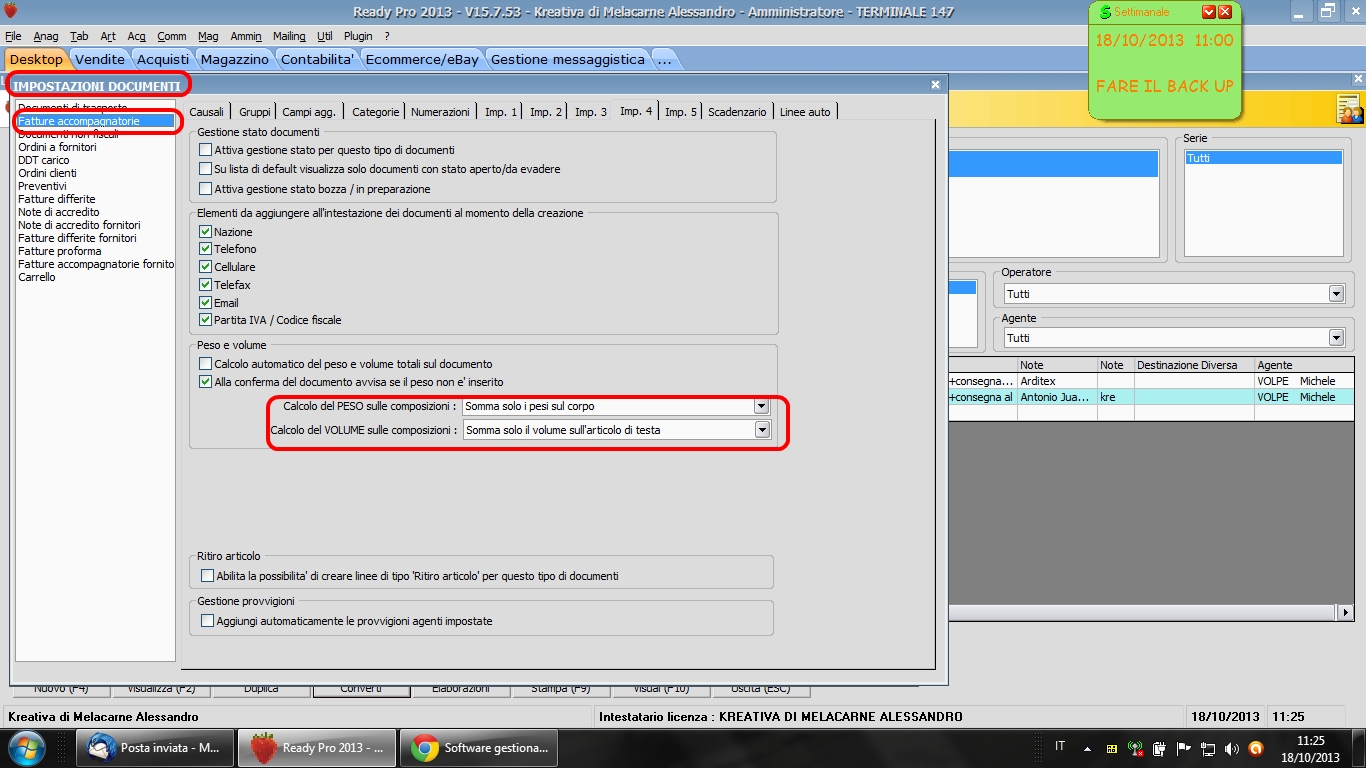Select 'Note di accredito fornitori' in the list

point(79,225)
